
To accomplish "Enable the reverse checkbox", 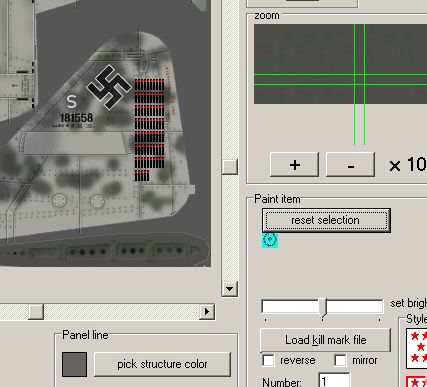I will (268, 360).
